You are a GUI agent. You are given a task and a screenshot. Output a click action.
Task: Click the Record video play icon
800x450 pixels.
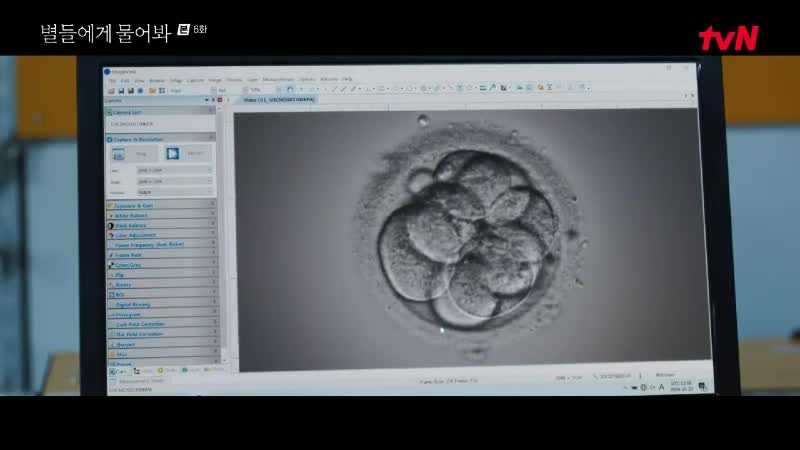172,153
